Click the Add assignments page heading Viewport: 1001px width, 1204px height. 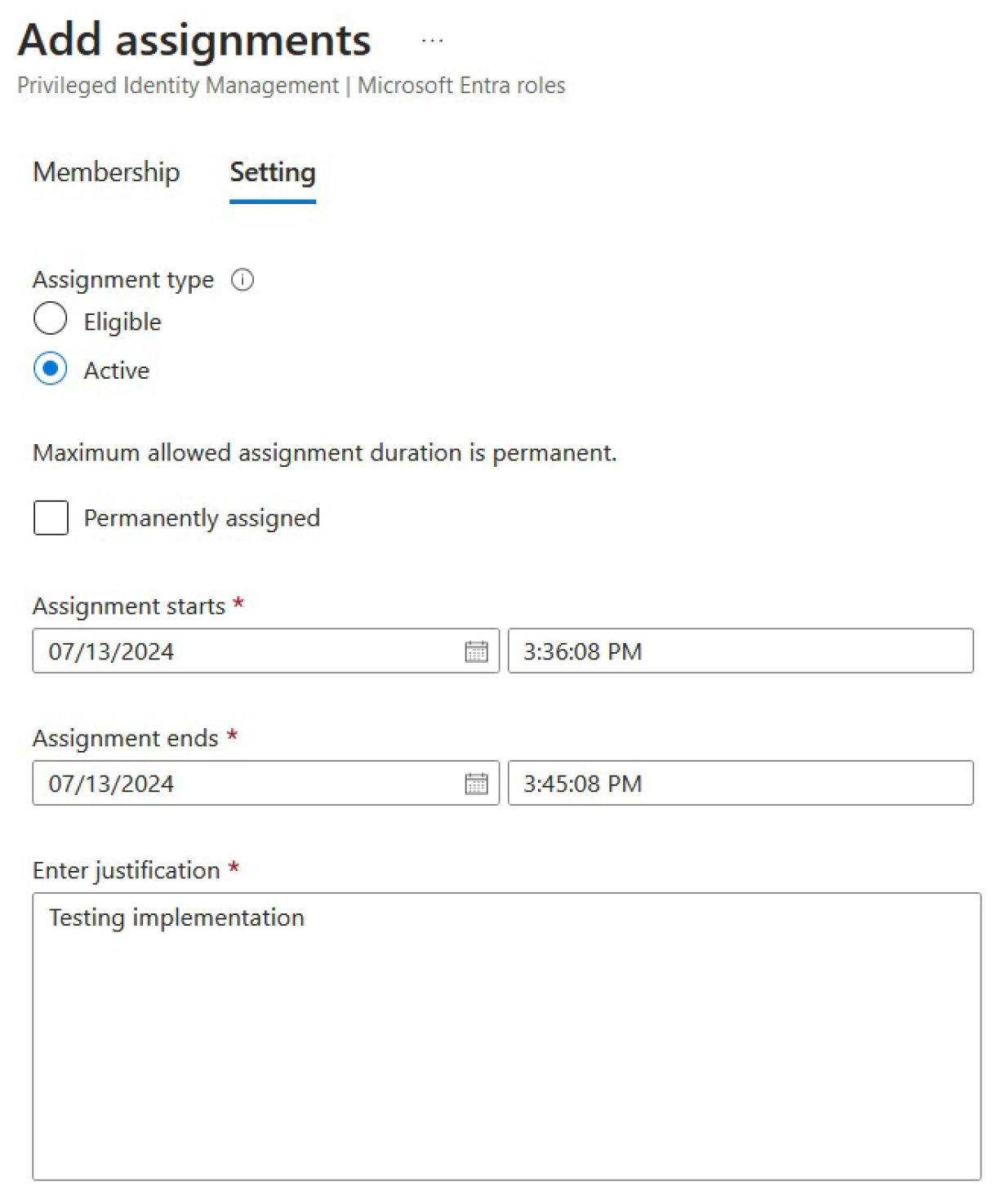(x=194, y=40)
